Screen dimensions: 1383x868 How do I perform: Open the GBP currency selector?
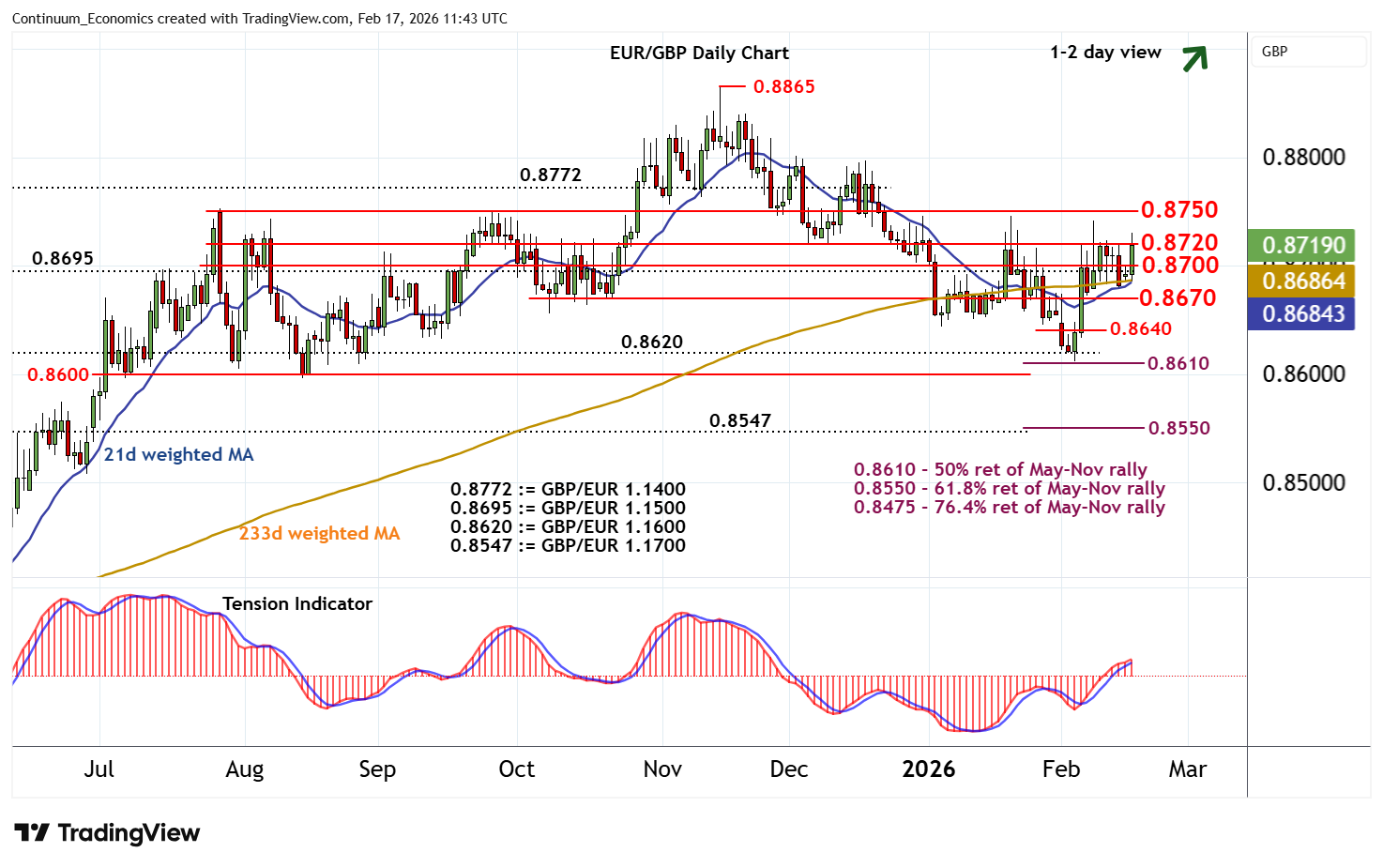tap(1308, 52)
